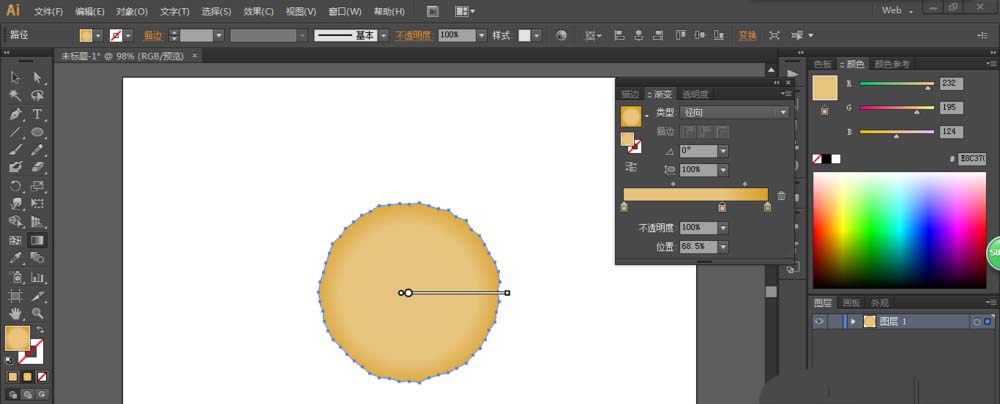
Task: Select stroke box in Gradient panel
Action: (634, 147)
